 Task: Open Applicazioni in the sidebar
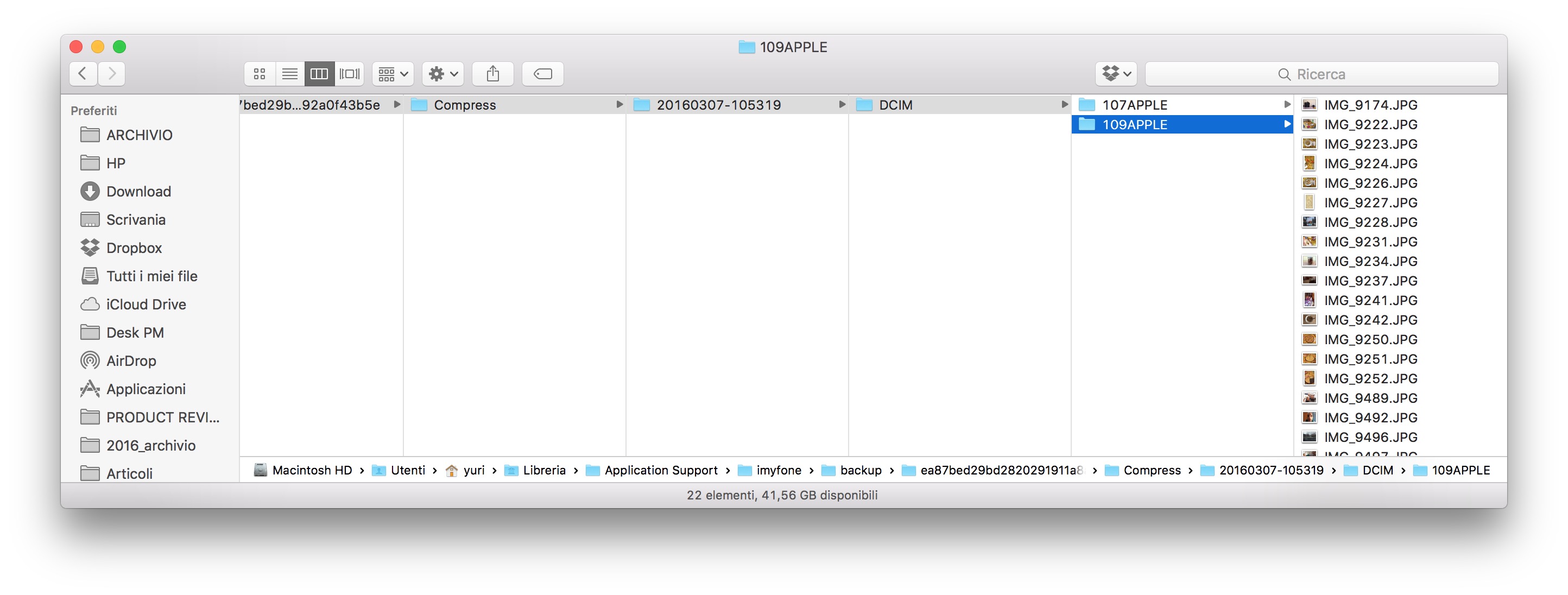(146, 389)
